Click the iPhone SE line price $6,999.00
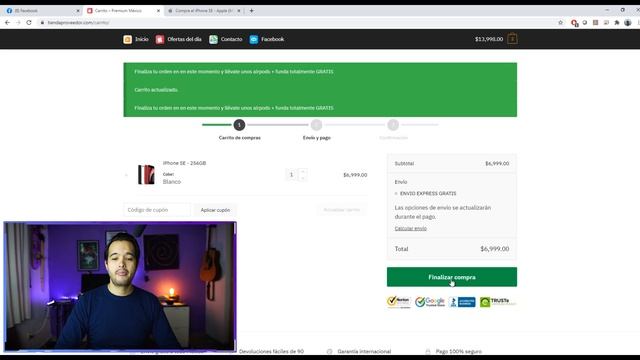The image size is (640, 360). pos(355,175)
